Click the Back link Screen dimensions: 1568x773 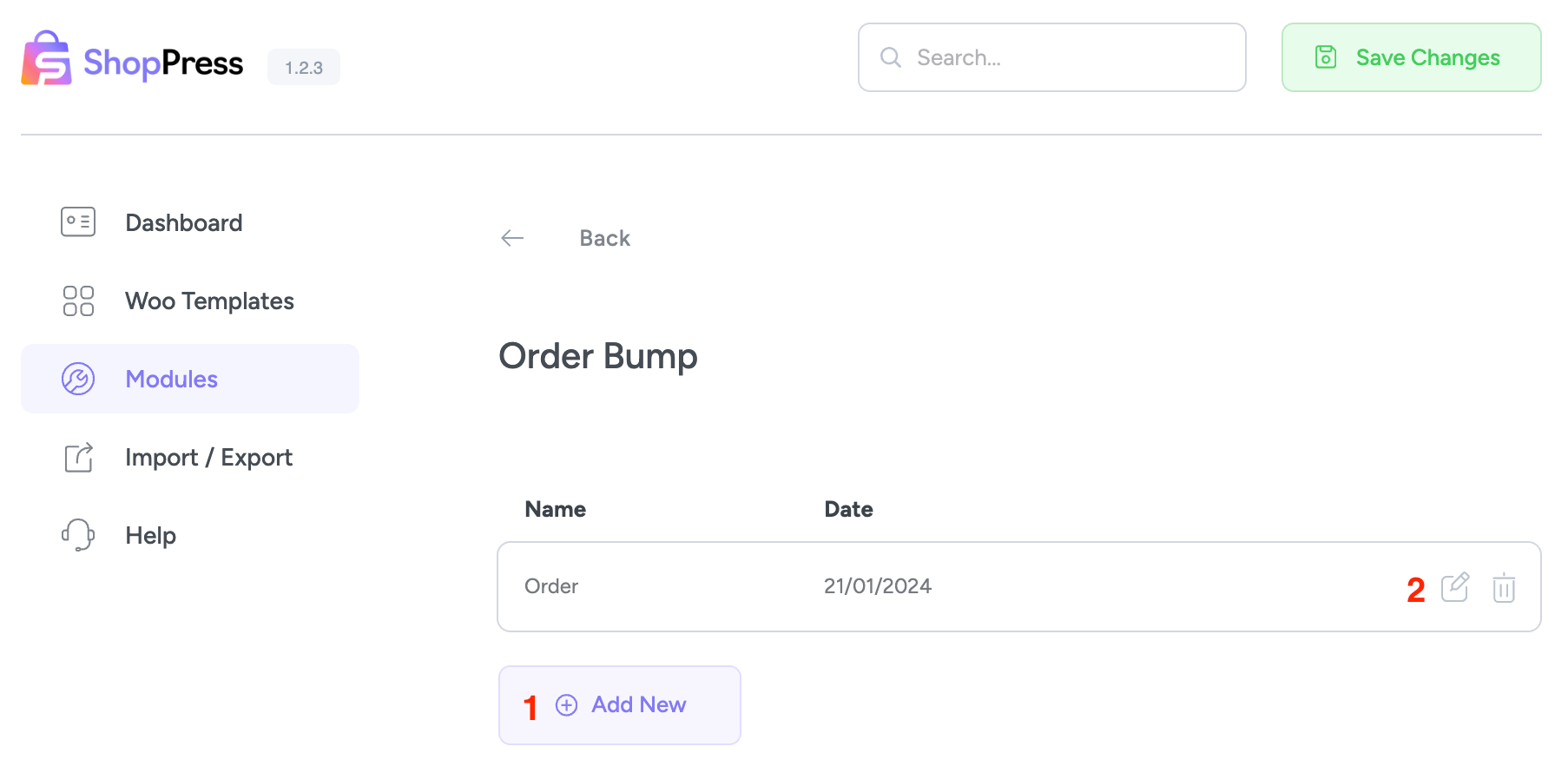pos(604,237)
